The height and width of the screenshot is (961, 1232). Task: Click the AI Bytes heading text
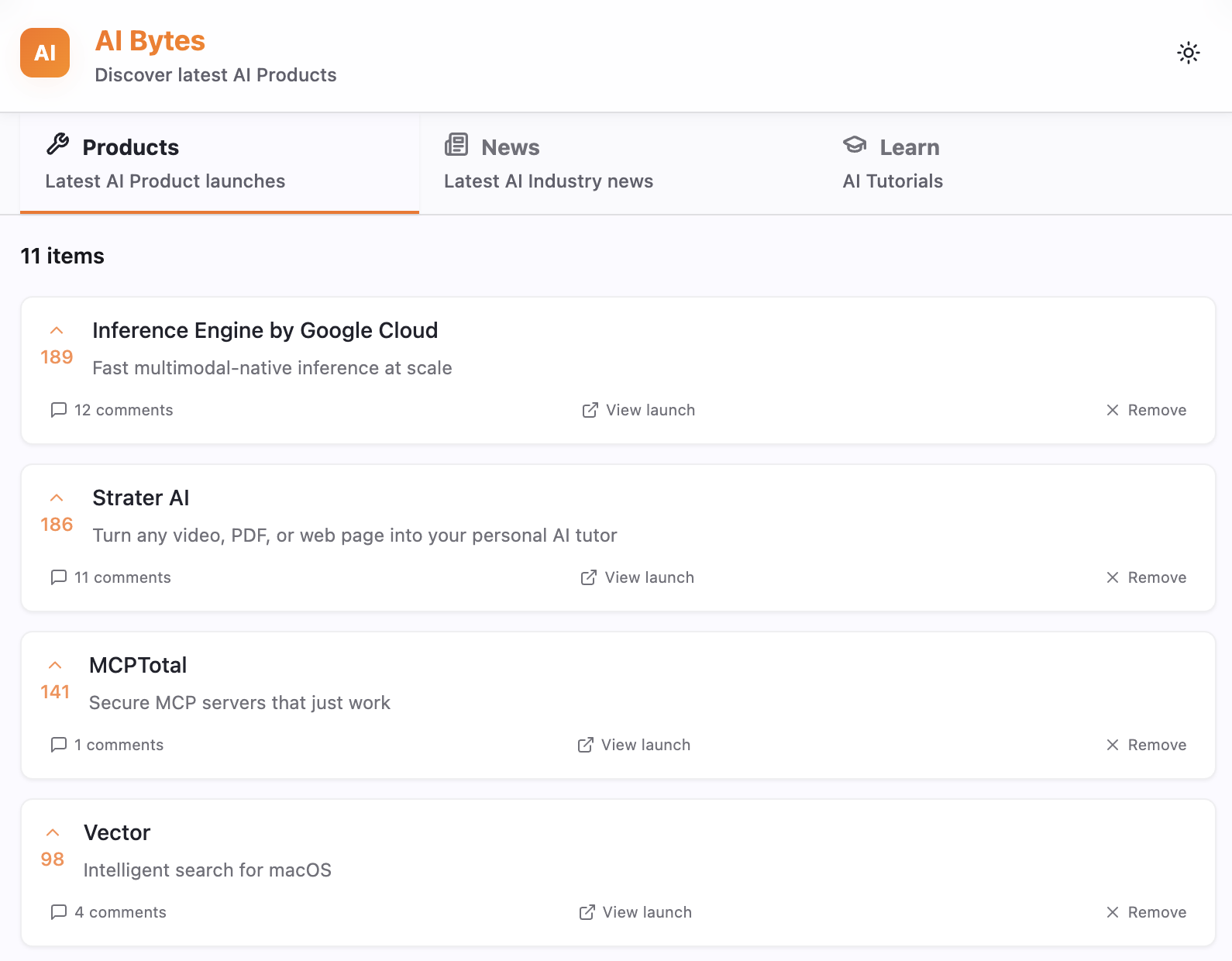point(150,40)
